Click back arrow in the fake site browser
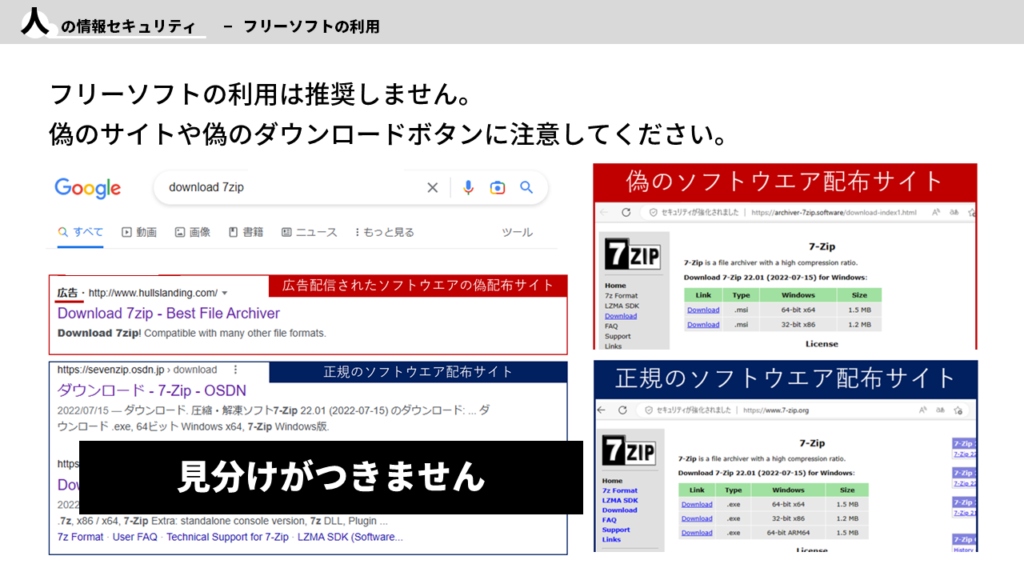 (603, 212)
